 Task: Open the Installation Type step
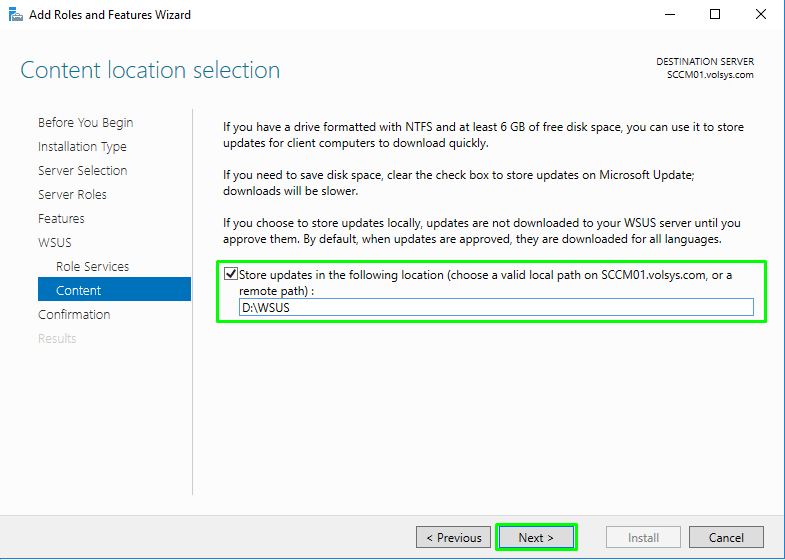pyautogui.click(x=82, y=146)
